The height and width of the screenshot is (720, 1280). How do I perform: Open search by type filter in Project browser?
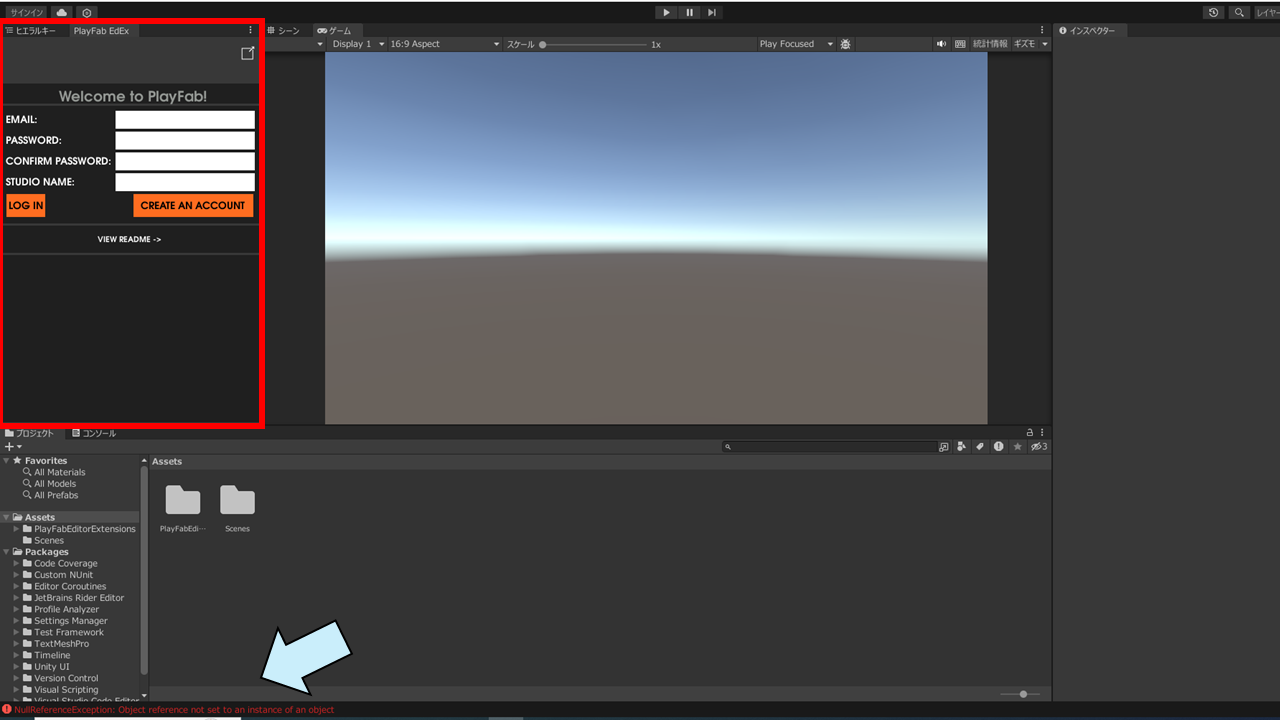[961, 446]
